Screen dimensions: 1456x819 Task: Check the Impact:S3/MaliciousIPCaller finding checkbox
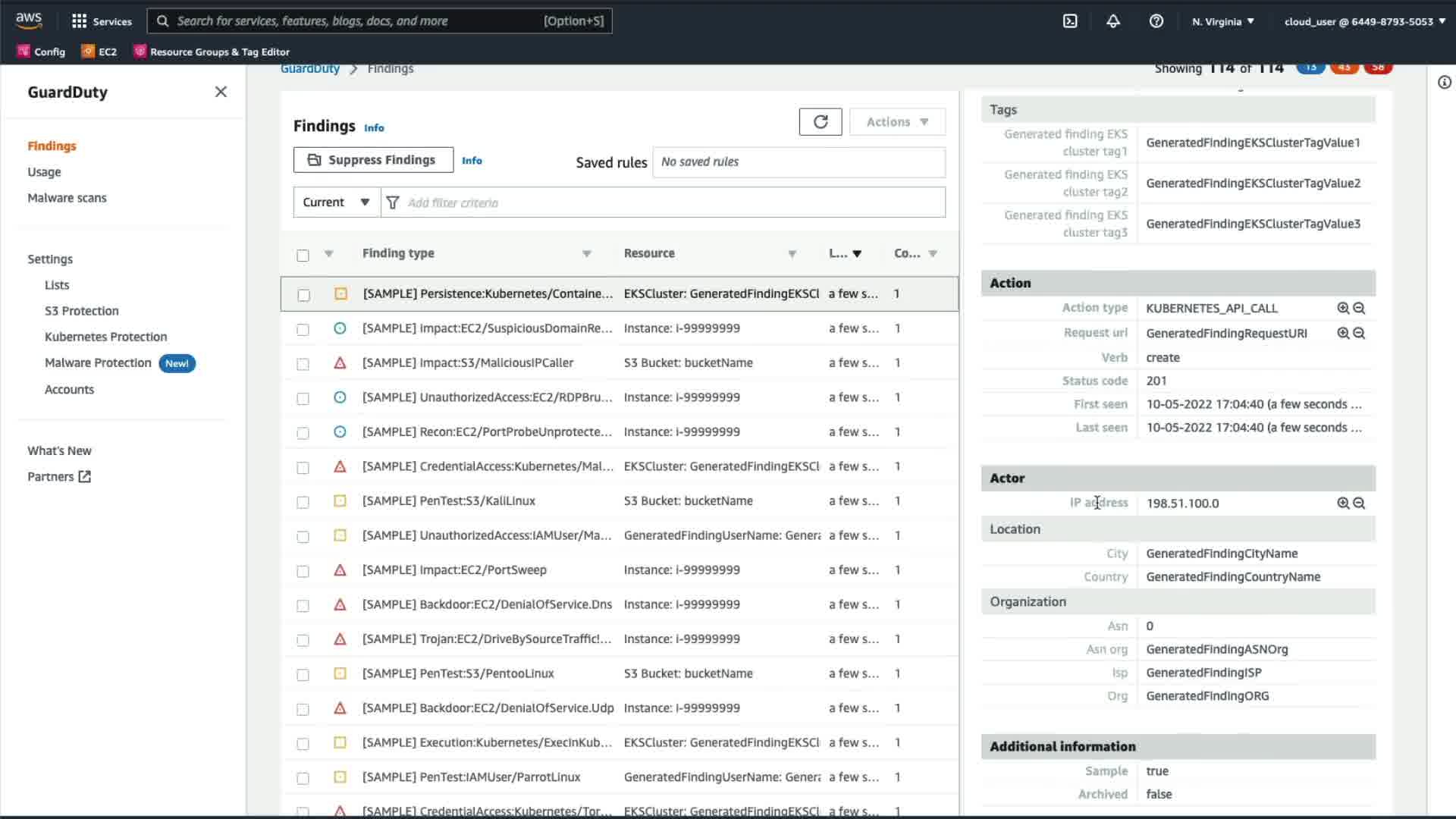coord(303,364)
